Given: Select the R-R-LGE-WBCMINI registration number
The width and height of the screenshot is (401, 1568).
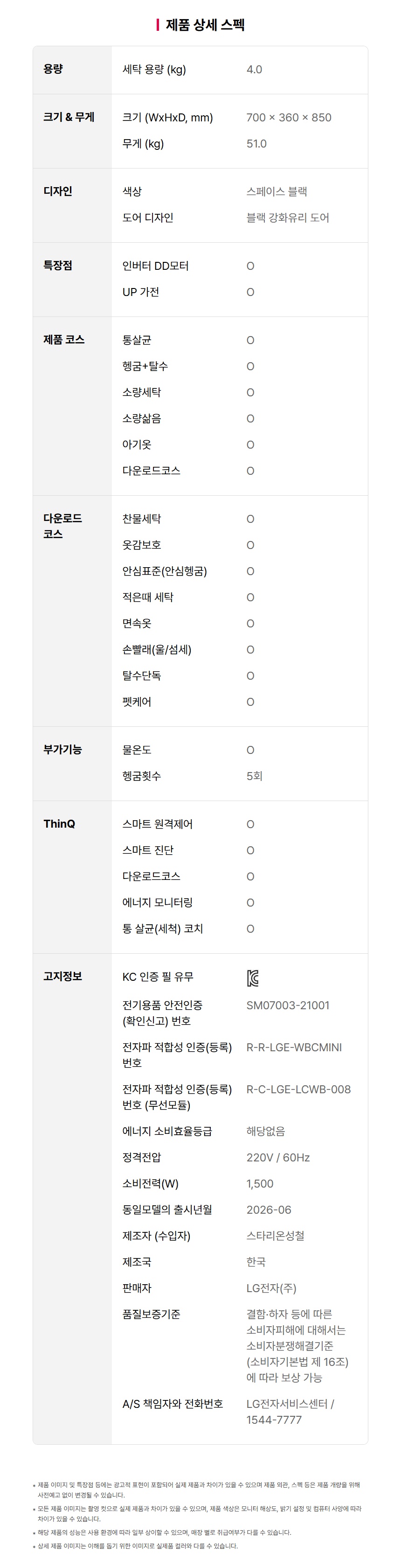Looking at the screenshot, I should click(294, 1048).
